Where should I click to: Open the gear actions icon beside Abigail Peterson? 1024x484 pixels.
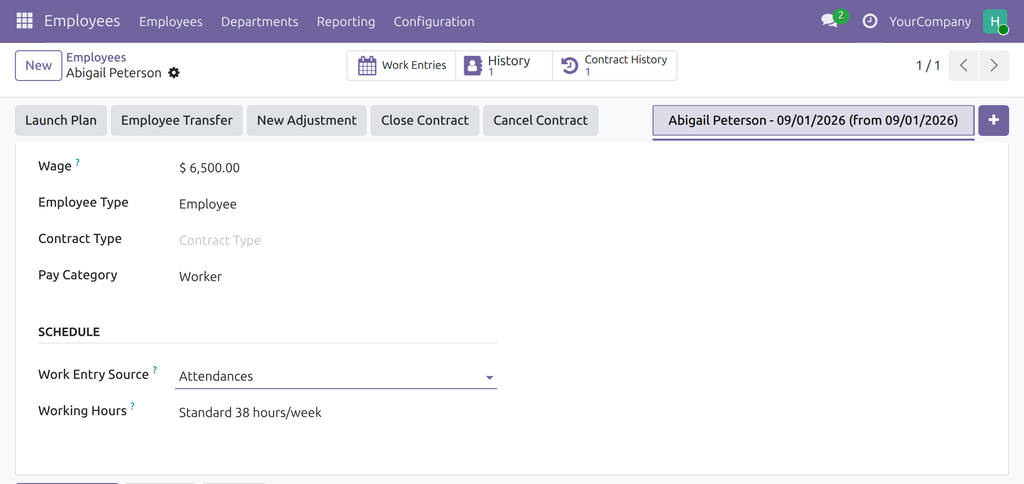(174, 73)
